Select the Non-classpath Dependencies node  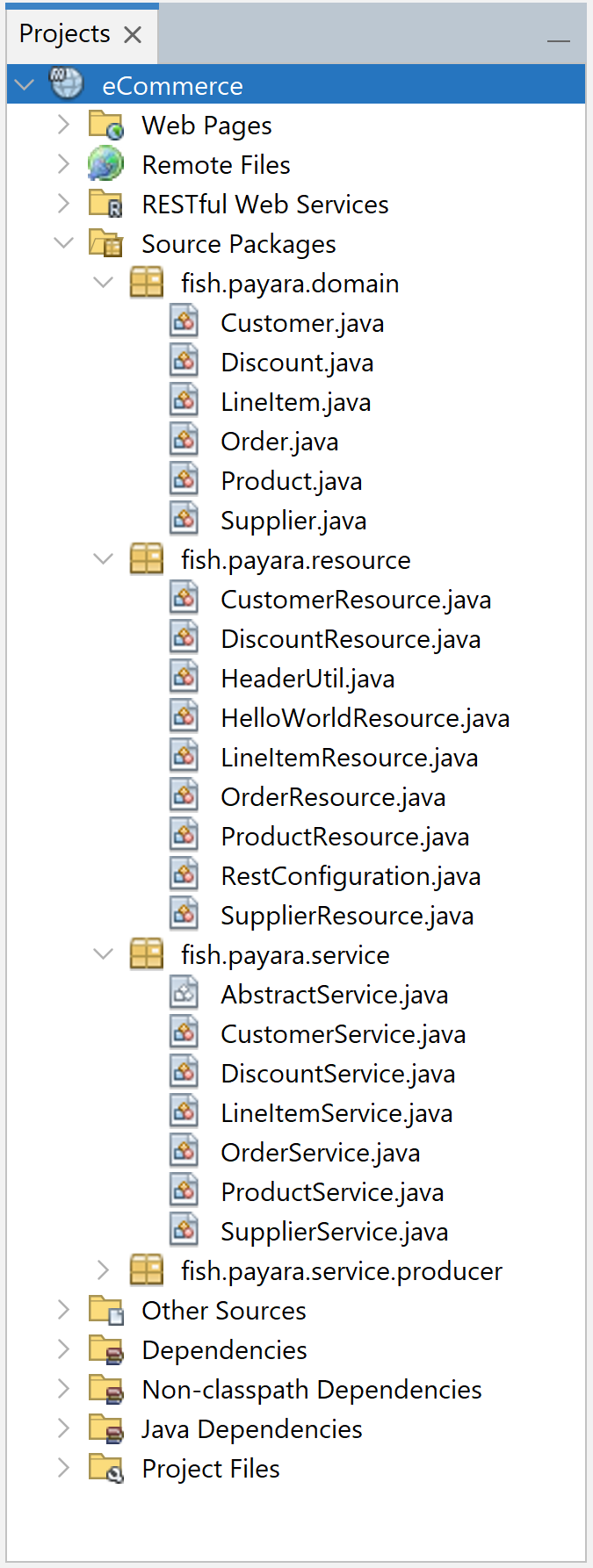click(311, 1390)
